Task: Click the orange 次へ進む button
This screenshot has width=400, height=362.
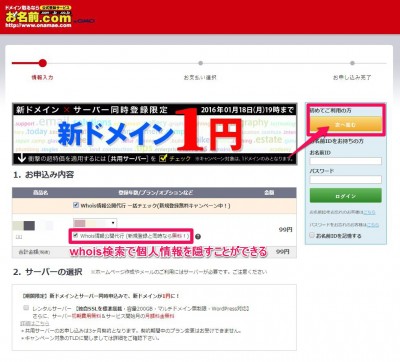Action: pos(345,125)
